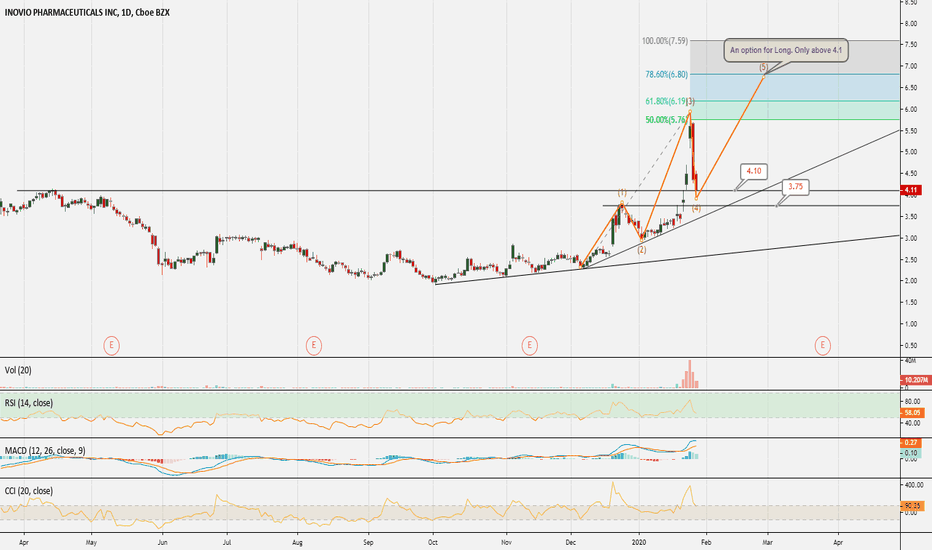Screen dimensions: 932x550
Task: Click the 1.00 price axis value
Action: point(910,324)
